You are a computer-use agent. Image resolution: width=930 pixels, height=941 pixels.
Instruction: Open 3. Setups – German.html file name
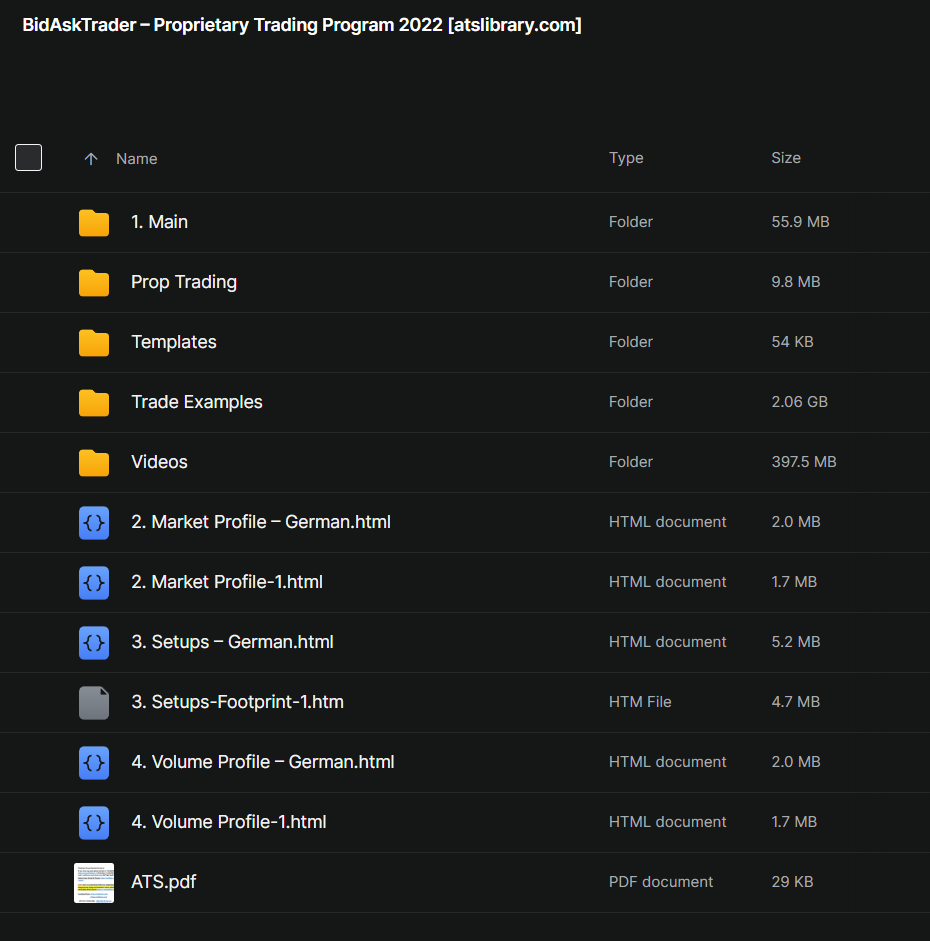coord(232,642)
